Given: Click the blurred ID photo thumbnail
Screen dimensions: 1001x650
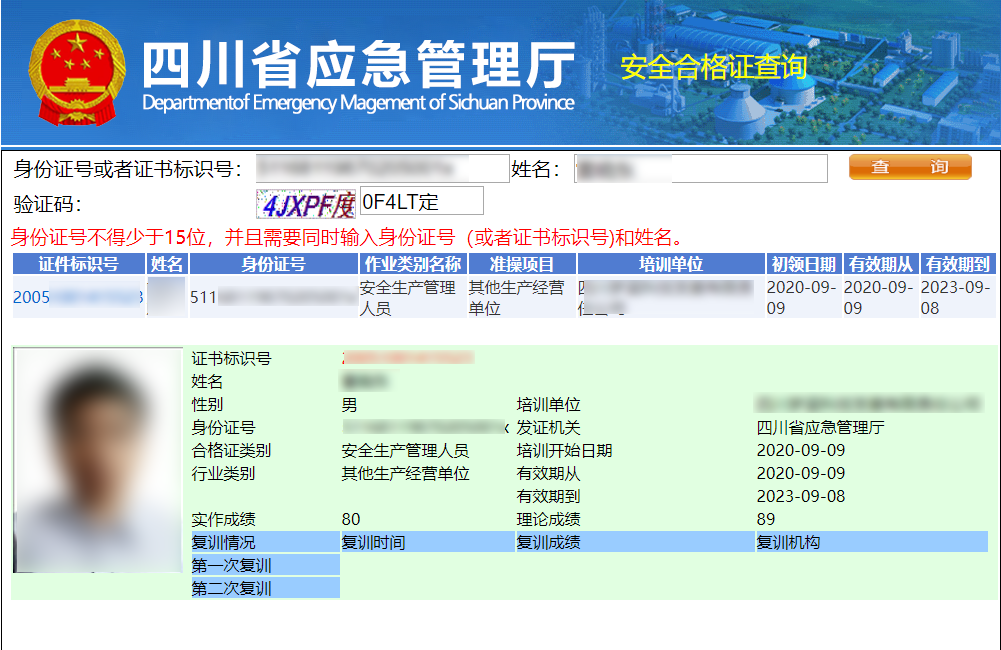Looking at the screenshot, I should pyautogui.click(x=98, y=460).
